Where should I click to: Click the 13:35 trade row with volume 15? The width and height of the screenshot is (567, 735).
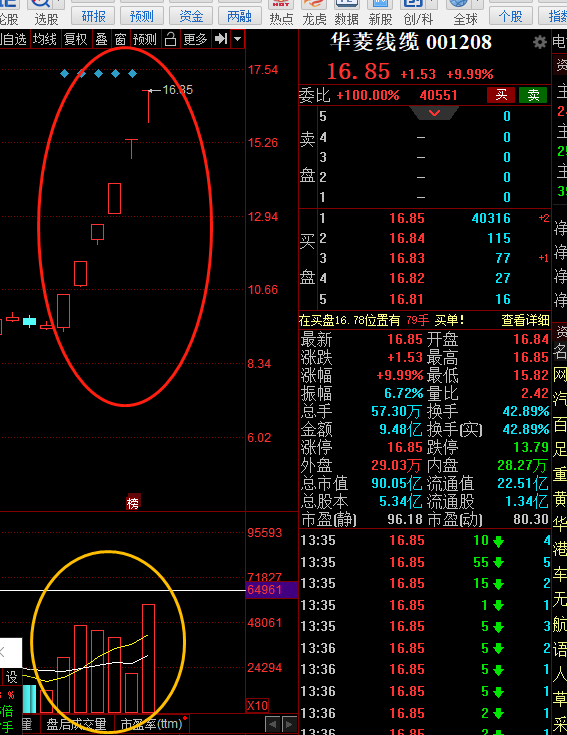point(425,583)
